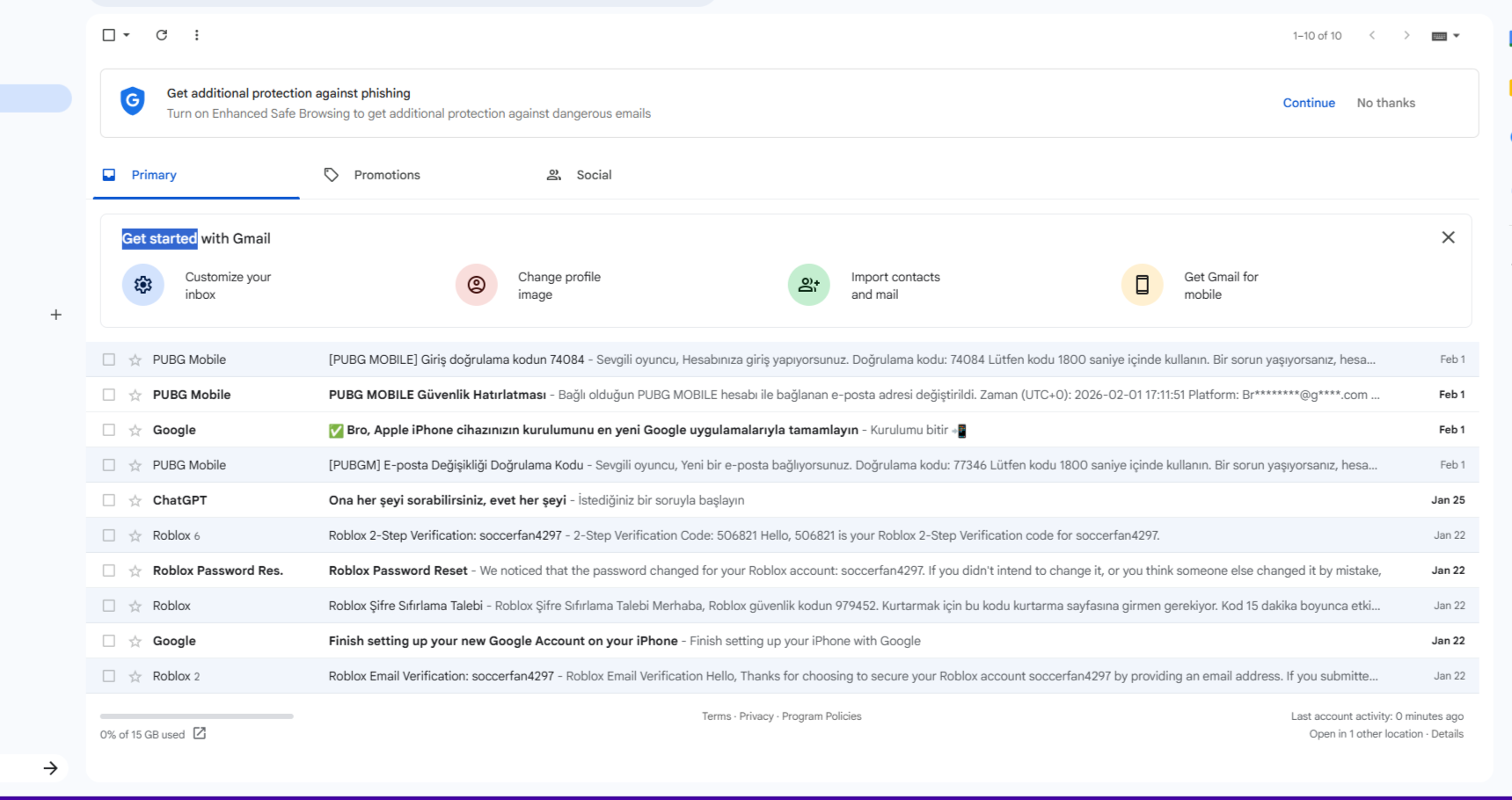Open 'Finish setting up your new Google Account' email
Image resolution: width=1512 pixels, height=800 pixels.
(x=503, y=641)
